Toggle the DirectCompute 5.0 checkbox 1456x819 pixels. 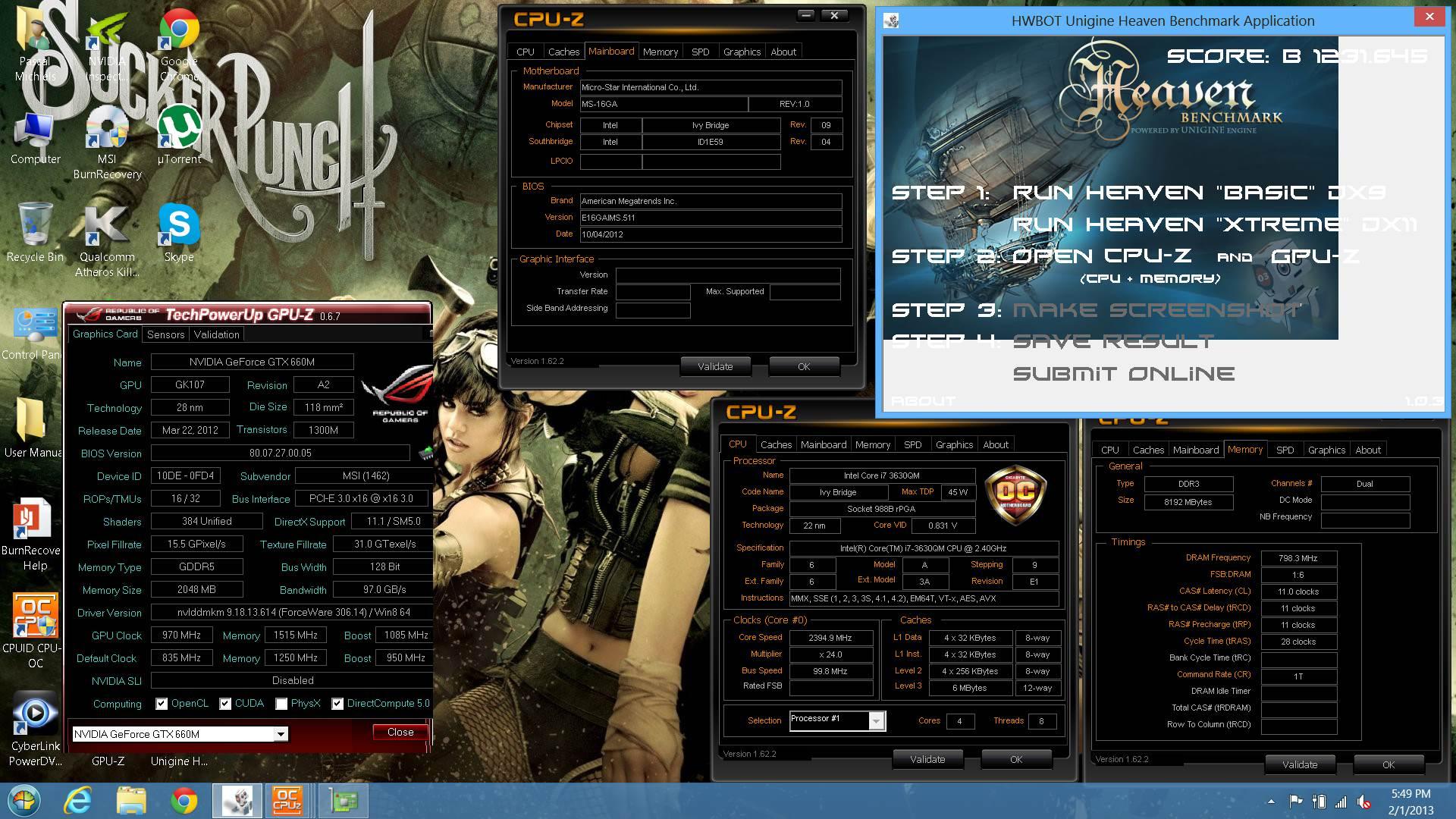[337, 704]
